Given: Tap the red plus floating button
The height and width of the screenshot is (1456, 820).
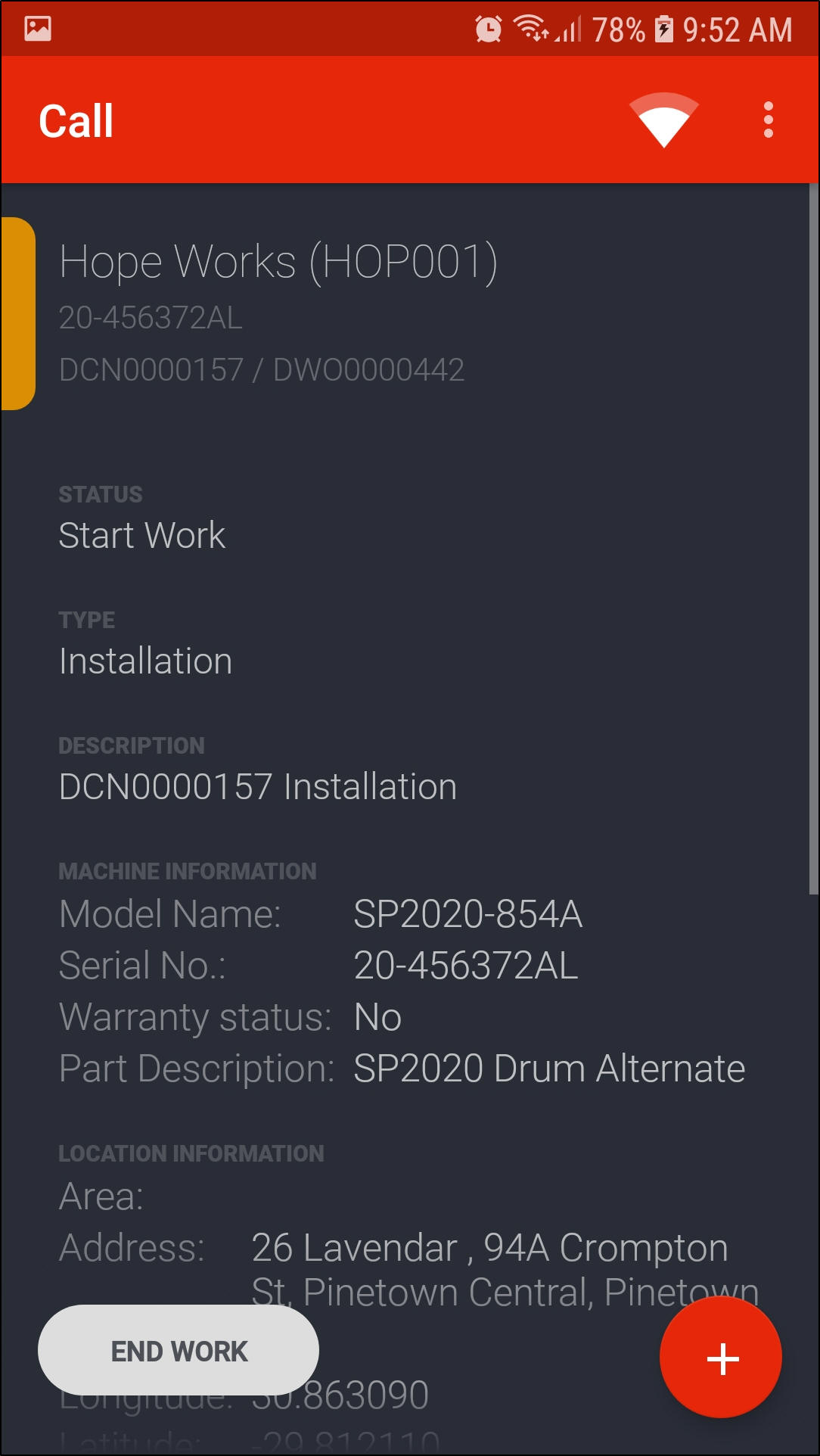Looking at the screenshot, I should 720,1358.
